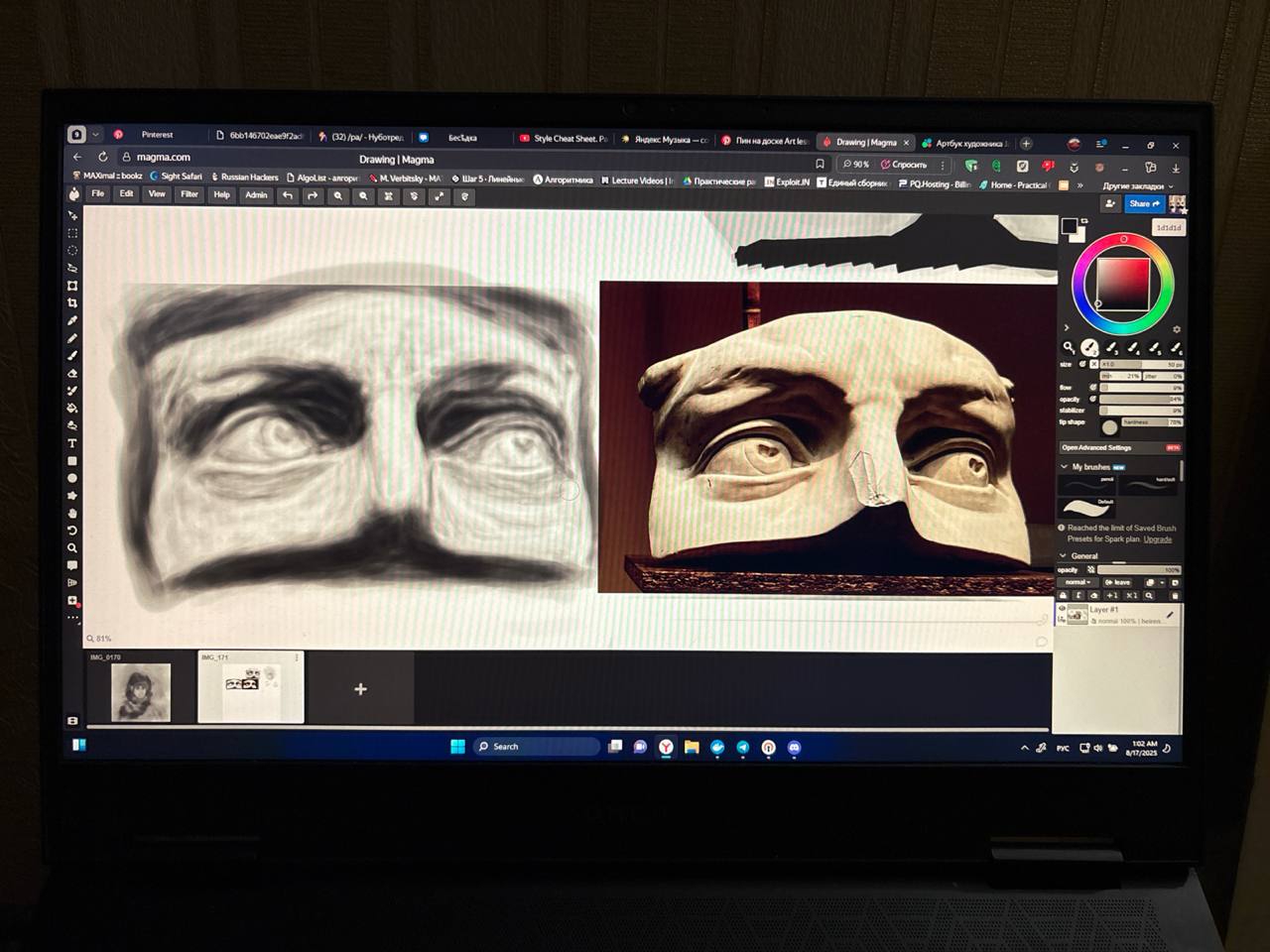
Task: Click the undo arrow in top toolbar
Action: (288, 195)
